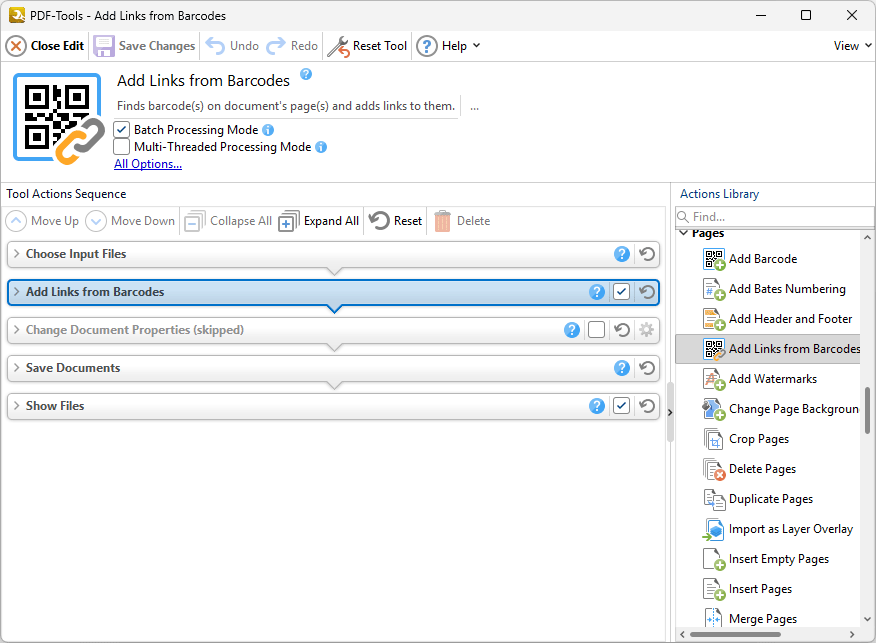Click the Undo arrow icon
The width and height of the screenshot is (876, 643).
(x=215, y=46)
